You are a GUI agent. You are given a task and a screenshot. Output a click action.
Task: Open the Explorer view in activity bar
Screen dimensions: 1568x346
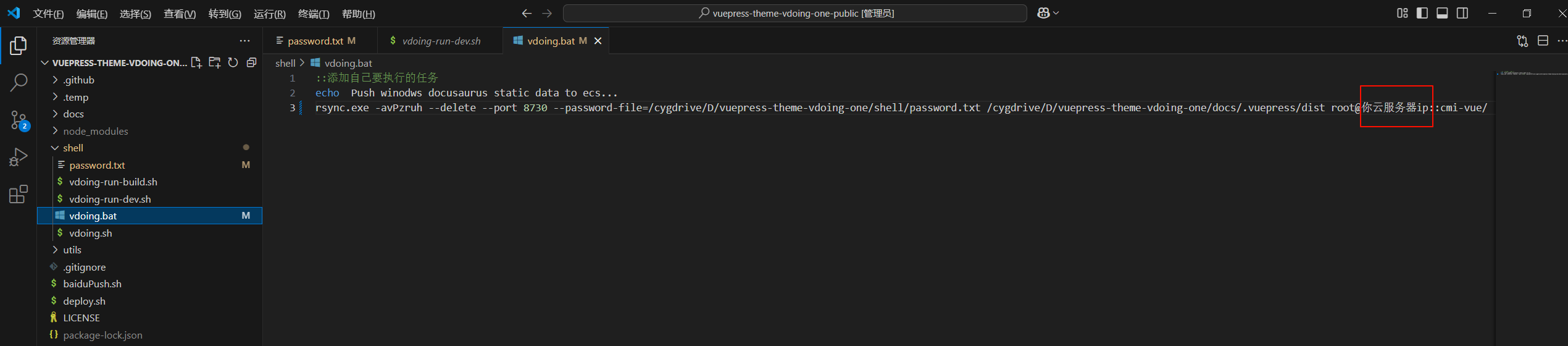[x=19, y=46]
